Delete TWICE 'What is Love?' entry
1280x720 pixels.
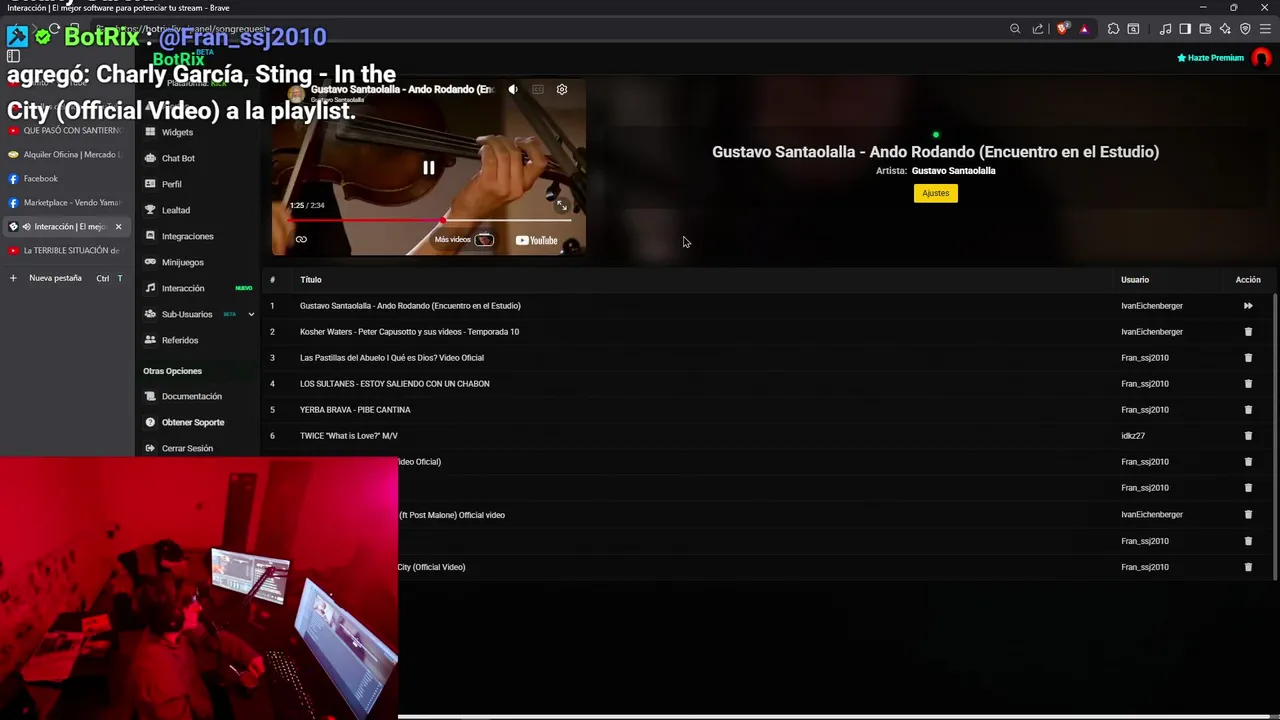[1248, 436]
